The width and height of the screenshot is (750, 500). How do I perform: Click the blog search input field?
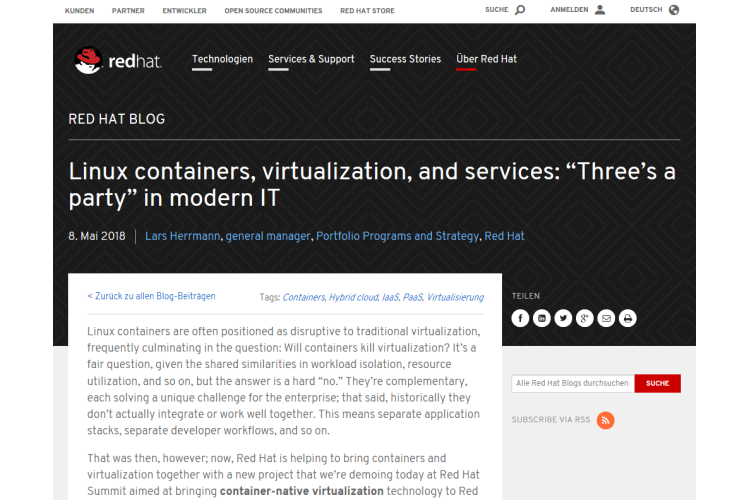[572, 383]
